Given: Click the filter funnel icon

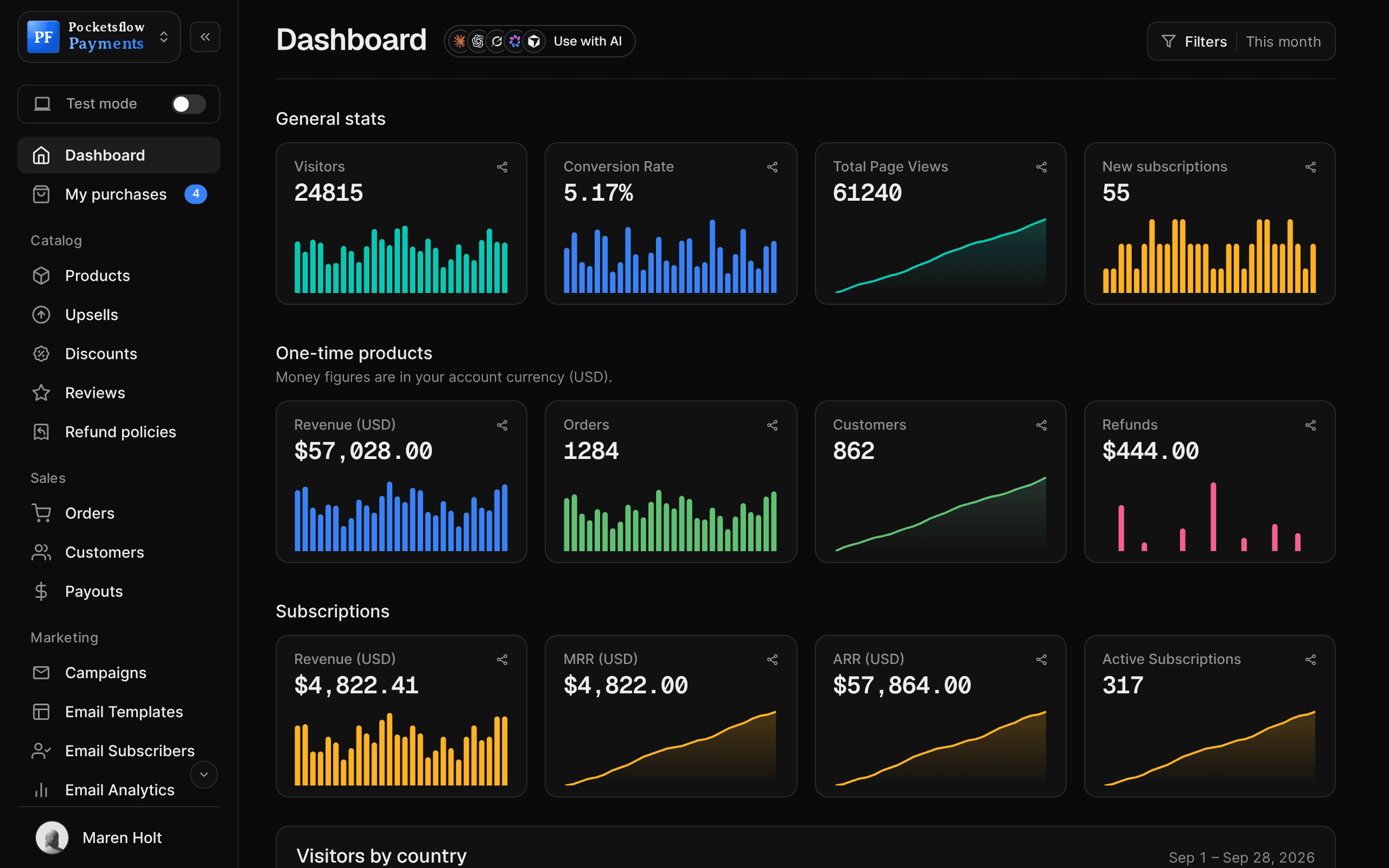Looking at the screenshot, I should click(x=1168, y=41).
